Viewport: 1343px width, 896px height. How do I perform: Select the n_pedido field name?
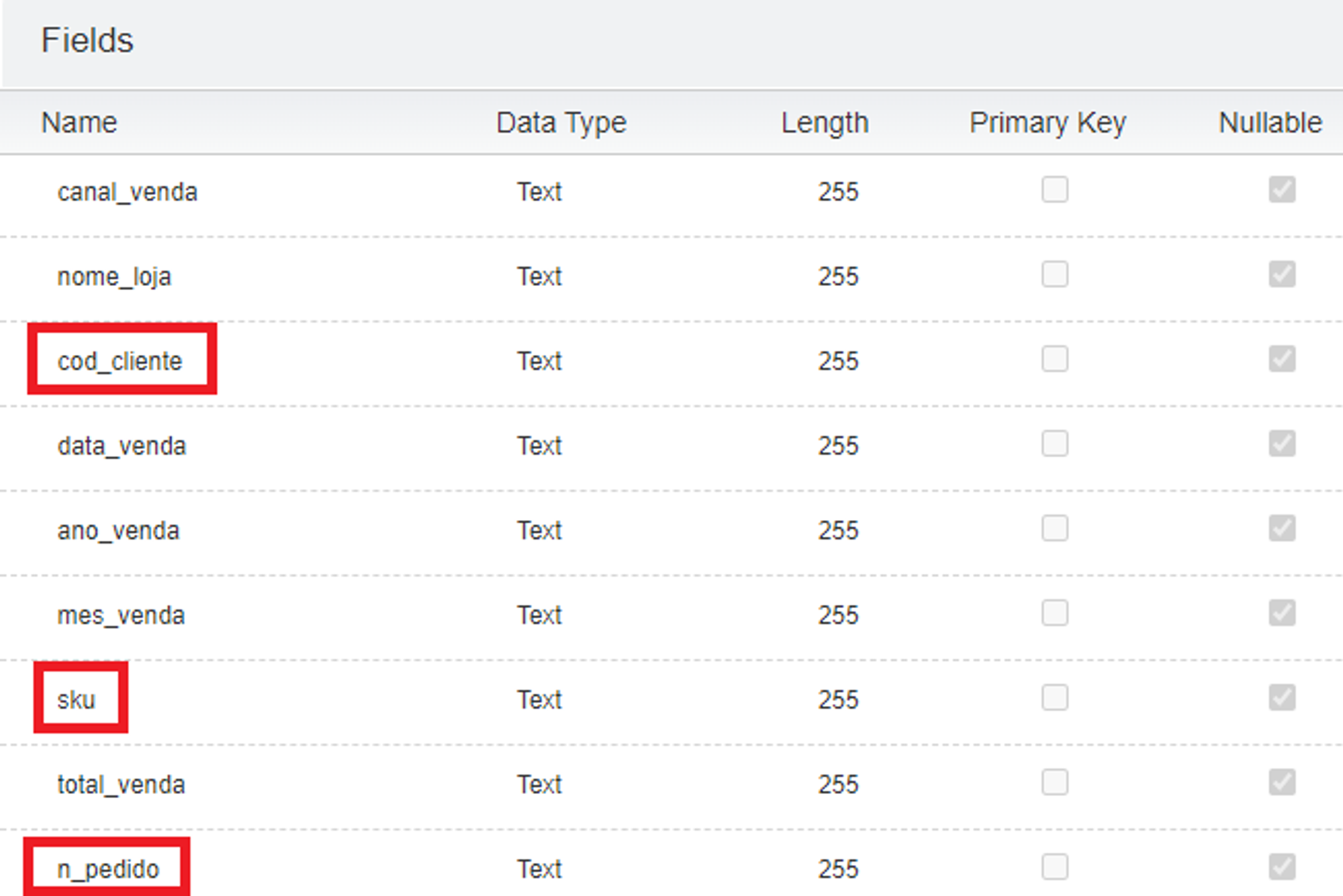(108, 869)
